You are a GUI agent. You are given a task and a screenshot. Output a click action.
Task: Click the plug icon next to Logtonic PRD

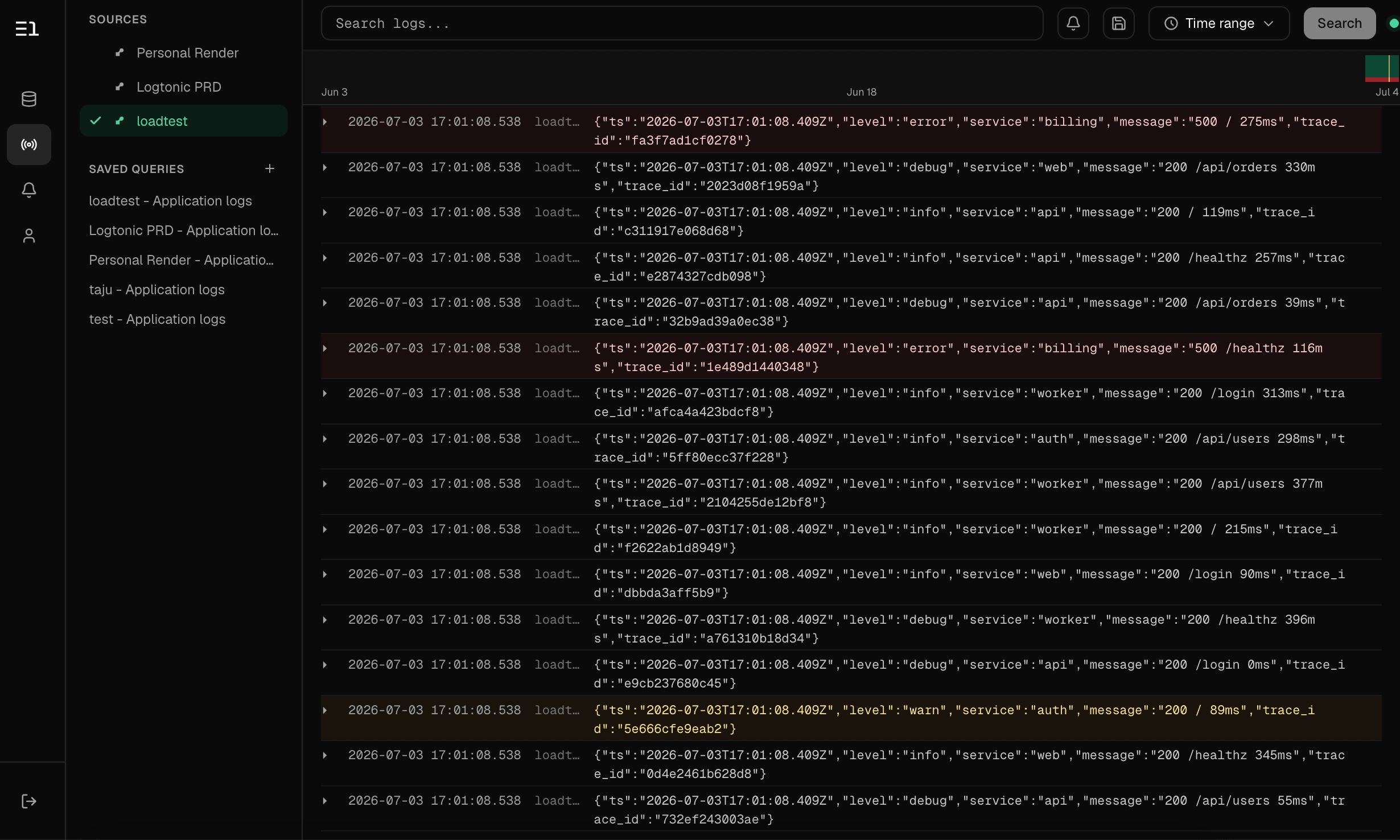[x=120, y=87]
